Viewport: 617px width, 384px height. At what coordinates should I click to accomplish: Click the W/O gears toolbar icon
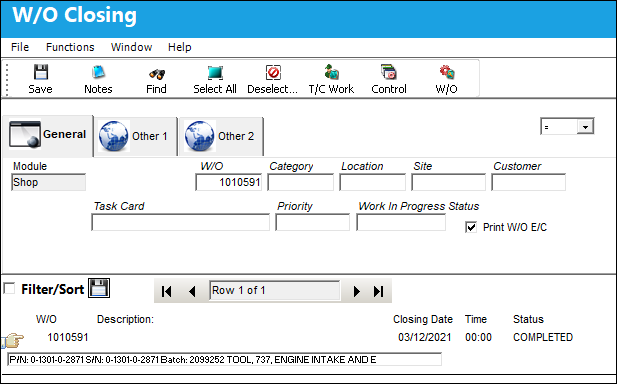[x=447, y=72]
